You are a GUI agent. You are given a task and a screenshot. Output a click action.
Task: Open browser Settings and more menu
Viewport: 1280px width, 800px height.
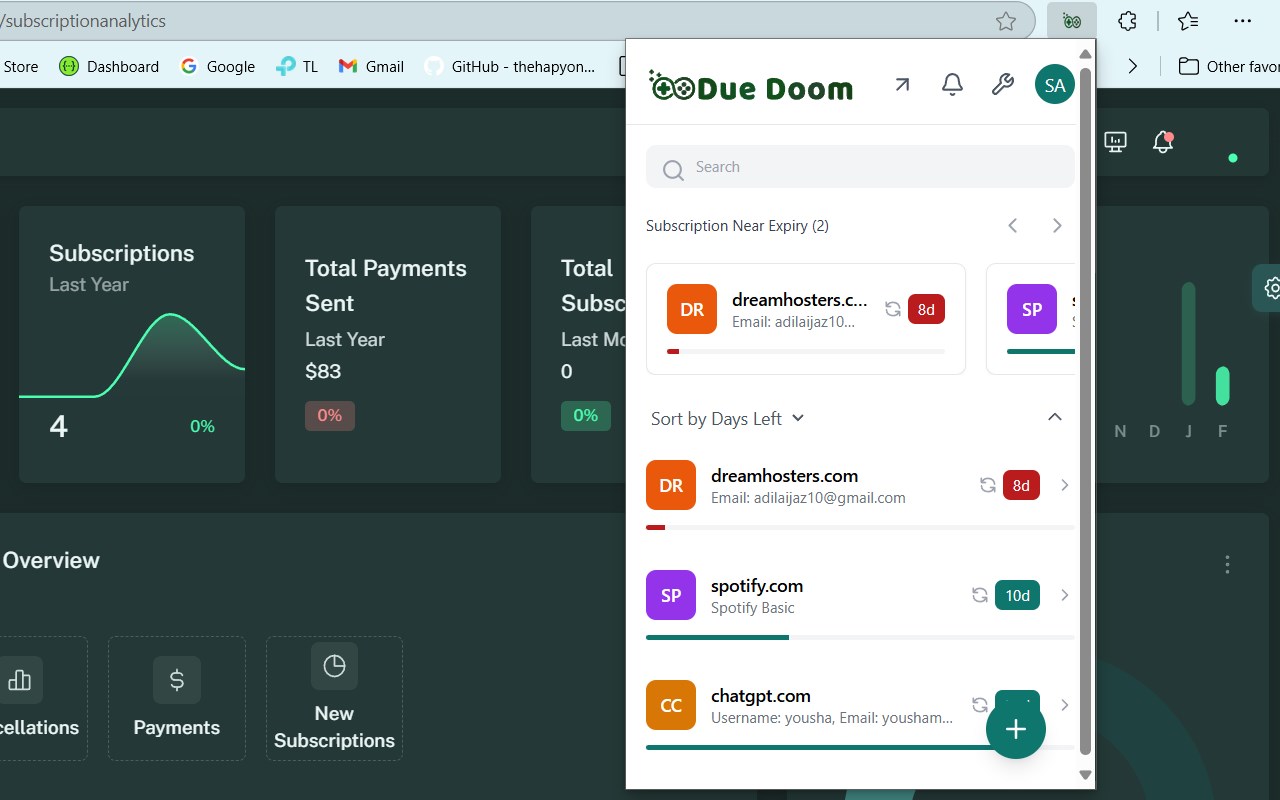(x=1243, y=21)
